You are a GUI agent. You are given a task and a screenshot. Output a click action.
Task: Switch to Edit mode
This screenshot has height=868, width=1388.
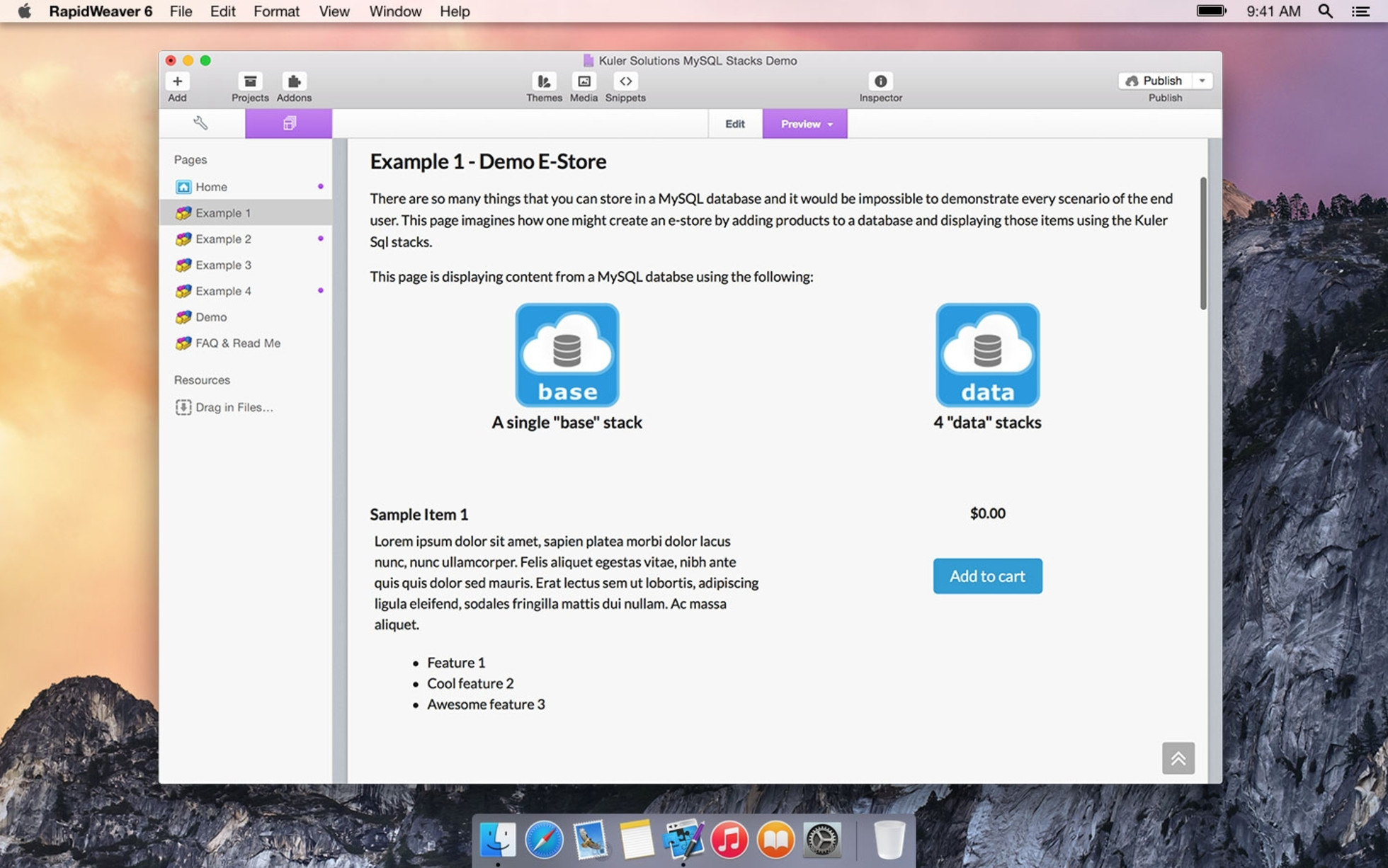coord(734,123)
